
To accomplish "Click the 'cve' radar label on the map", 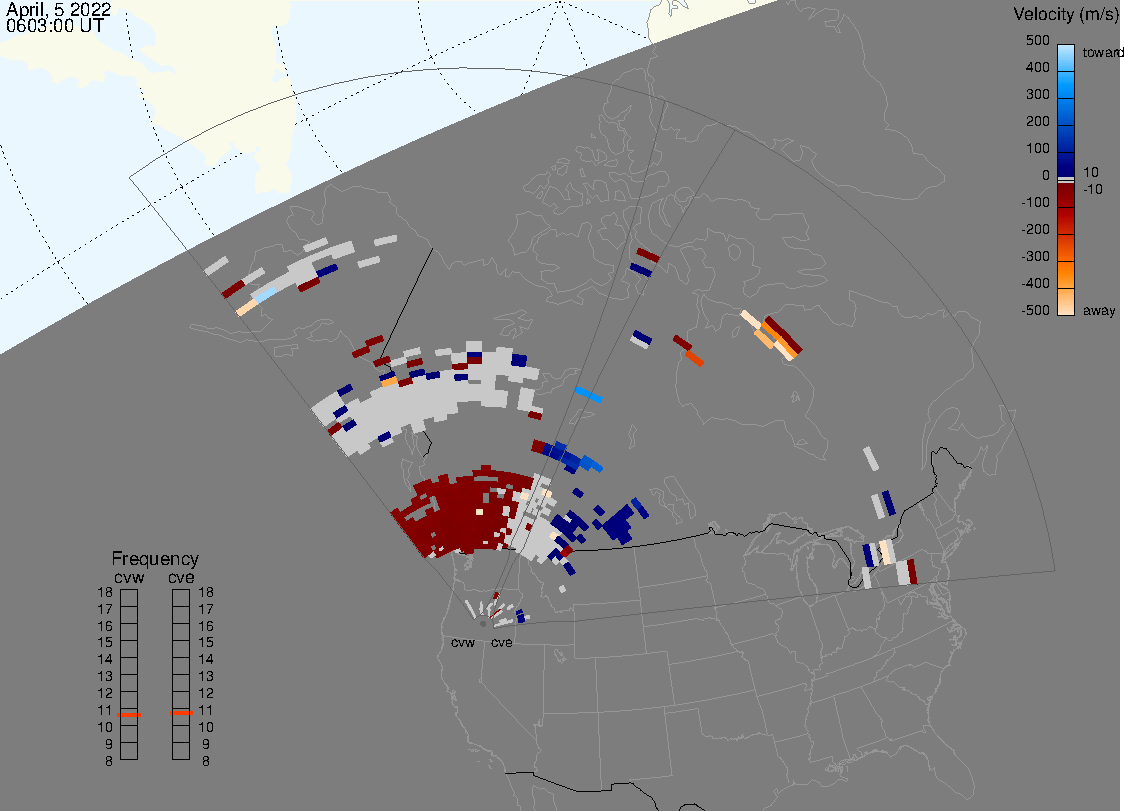I will (502, 642).
